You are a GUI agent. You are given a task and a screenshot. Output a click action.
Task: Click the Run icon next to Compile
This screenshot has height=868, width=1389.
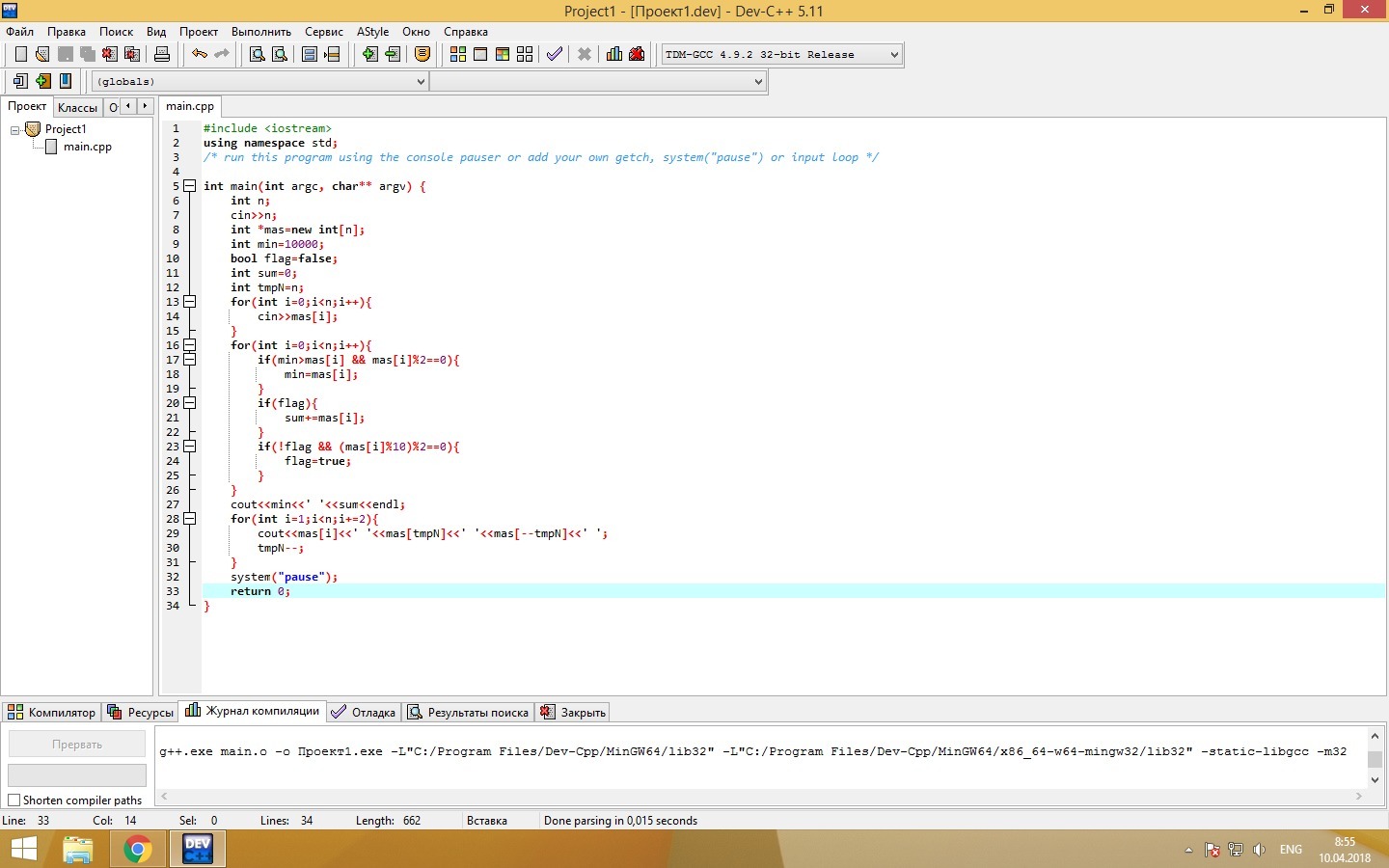pyautogui.click(x=479, y=54)
